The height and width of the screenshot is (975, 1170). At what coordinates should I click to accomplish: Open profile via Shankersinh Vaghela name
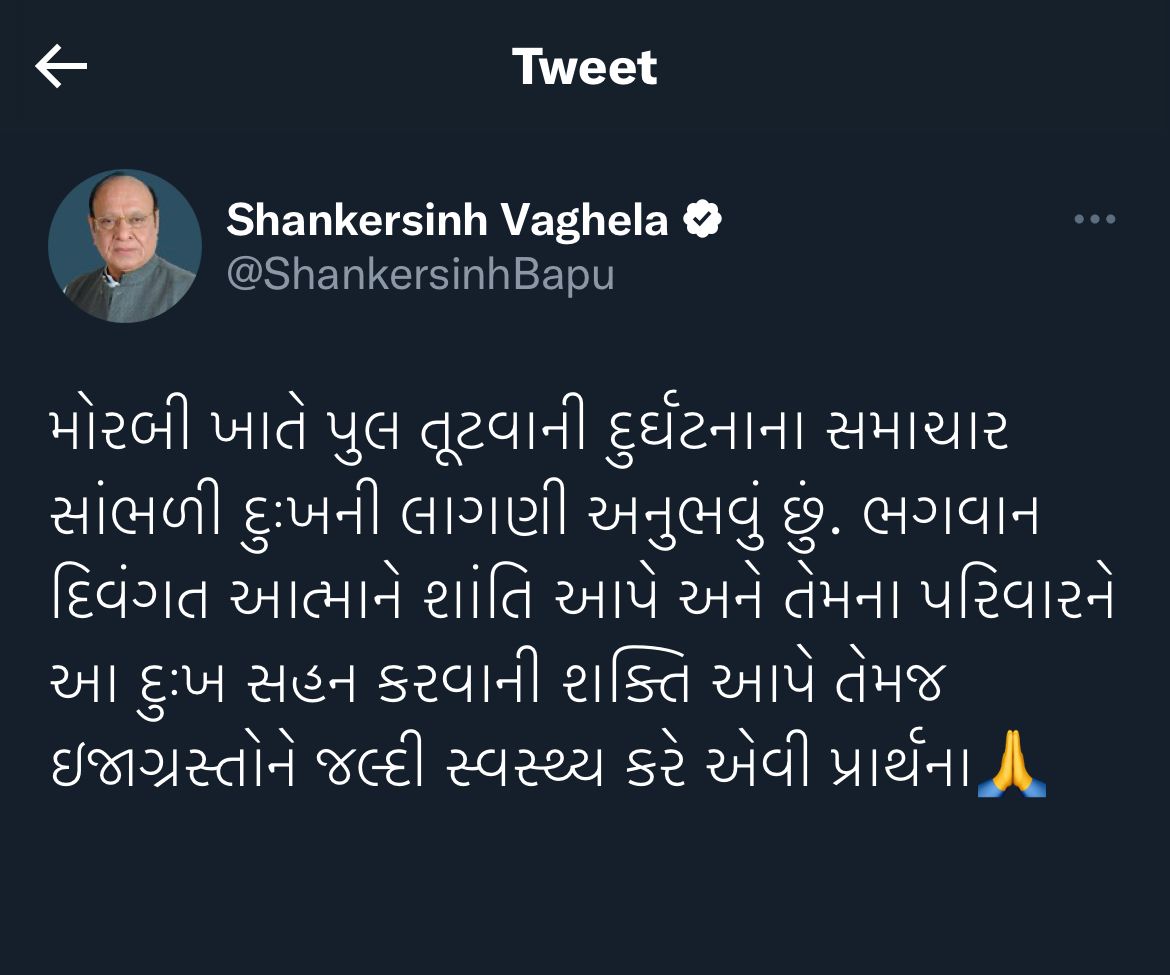(x=447, y=220)
